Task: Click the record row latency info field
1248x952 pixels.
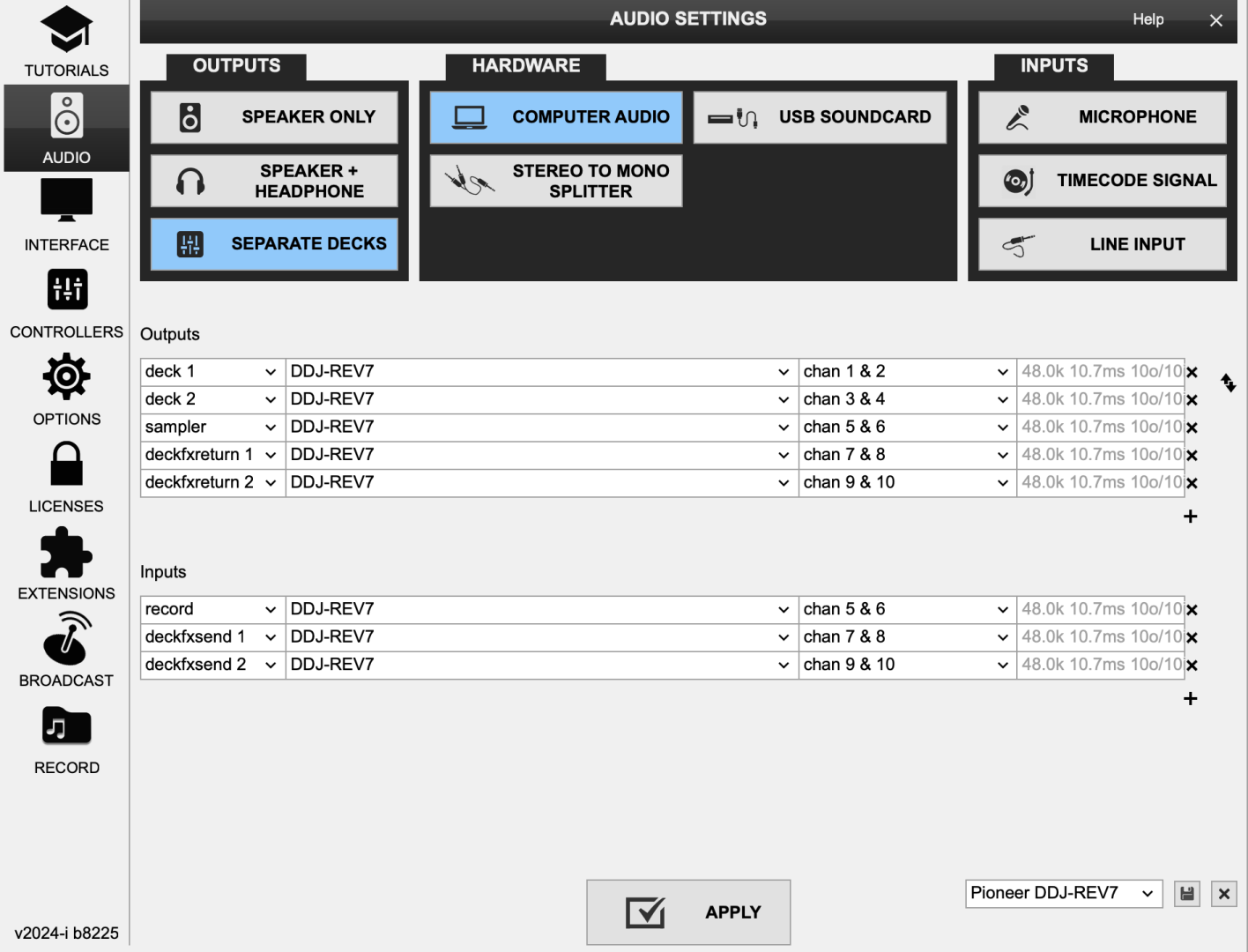Action: [x=1101, y=609]
